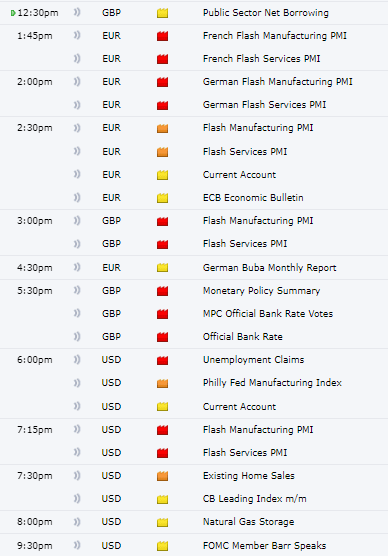Click the yellow impact icon for Public Sector Net Borrowing
Image resolution: width=388 pixels, height=556 pixels.
162,13
